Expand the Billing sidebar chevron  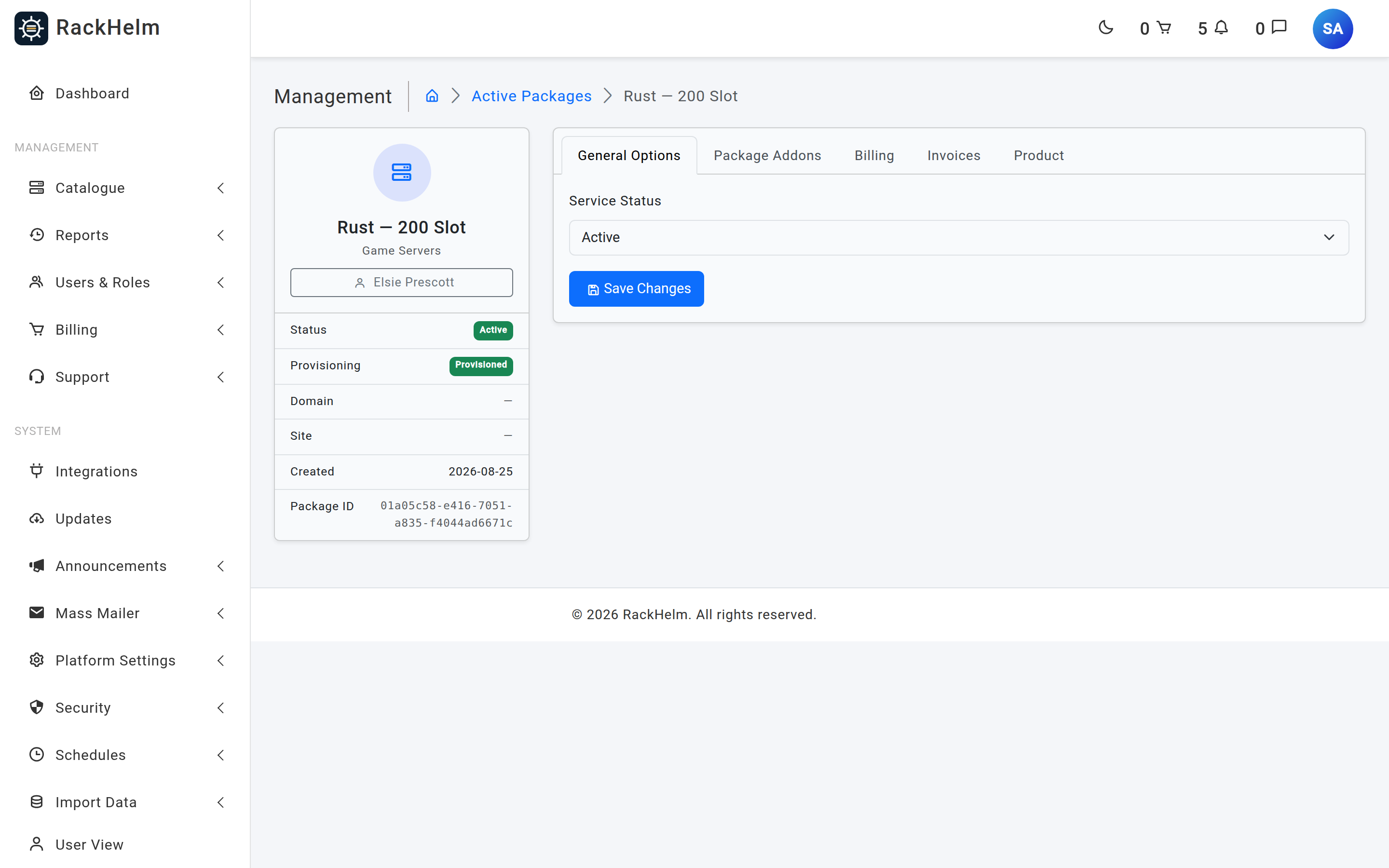click(x=220, y=330)
